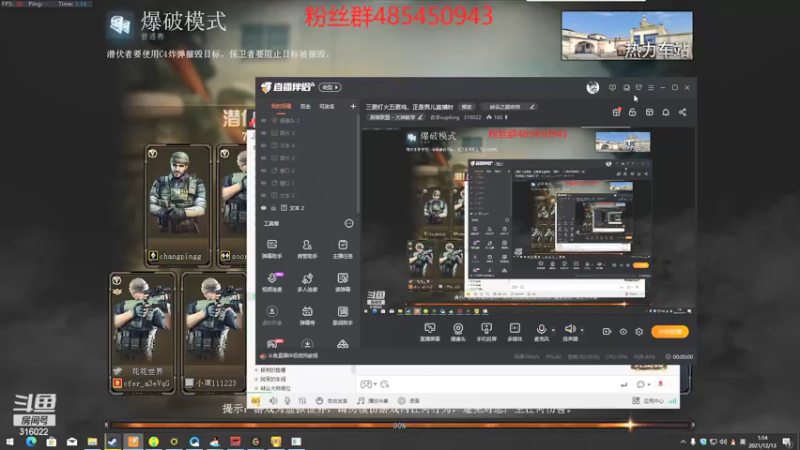Select 文本 2 source row

pos(308,208)
